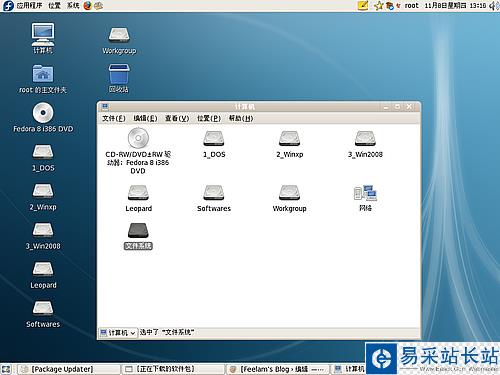Open the 应用程序 (Applications) panel menu
This screenshot has height=375, width=500.
[x=29, y=5]
